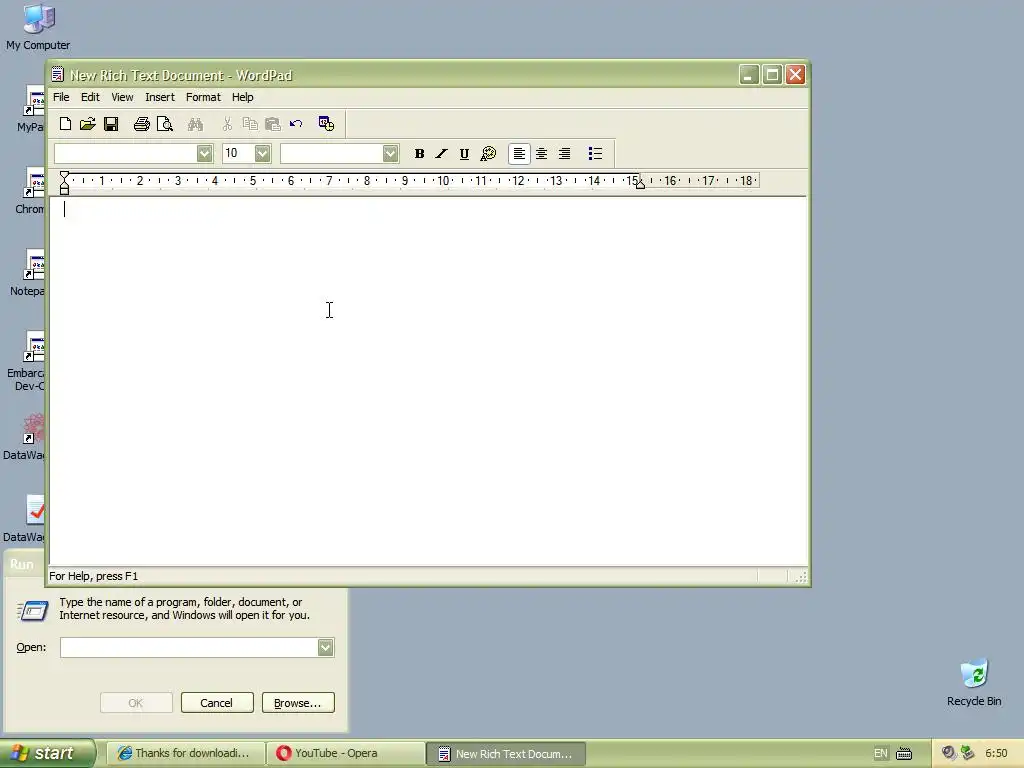This screenshot has width=1024, height=768.
Task: Click the font size field showing 10
Action: pyautogui.click(x=239, y=153)
